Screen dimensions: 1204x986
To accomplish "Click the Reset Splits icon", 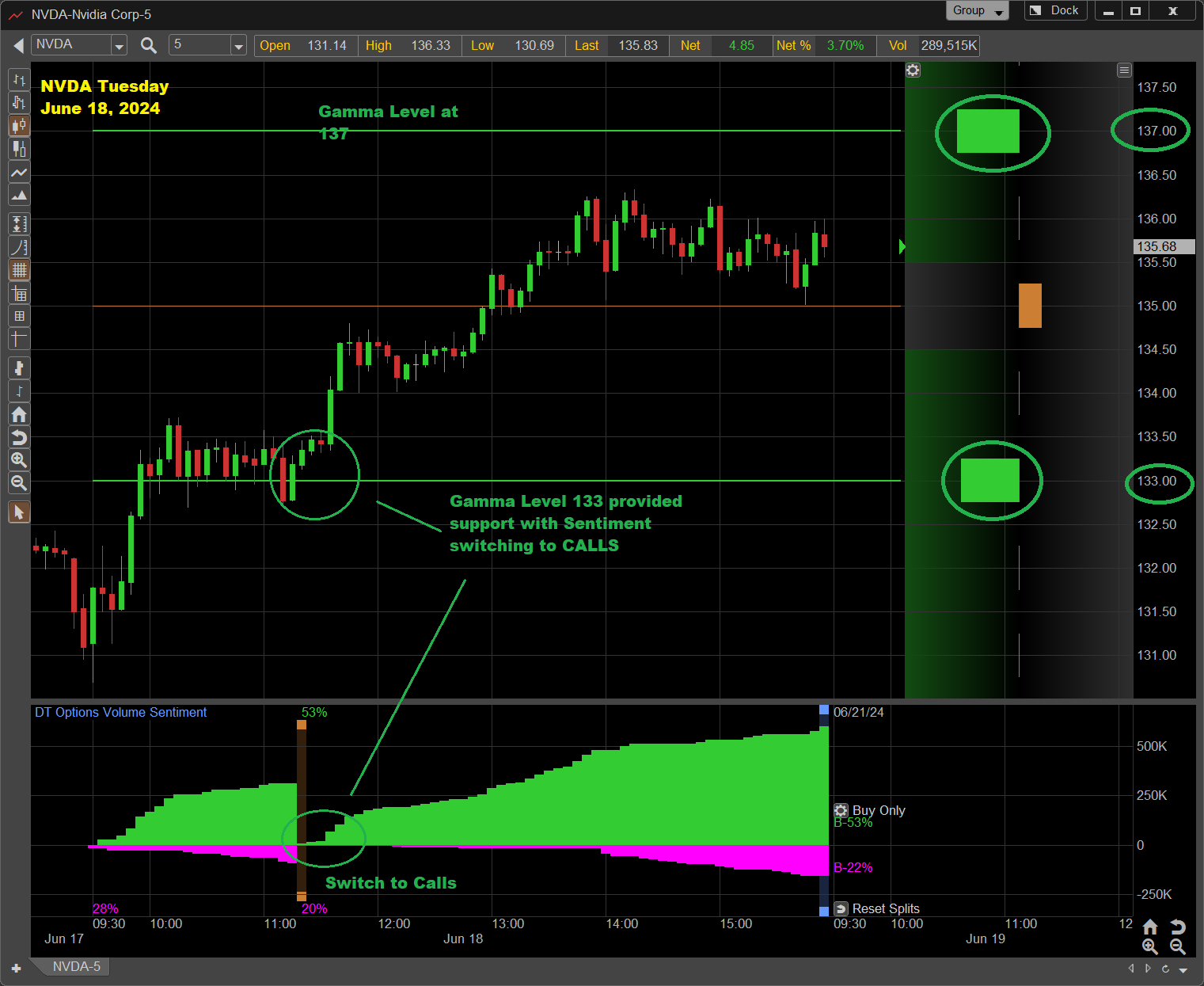I will [x=841, y=908].
